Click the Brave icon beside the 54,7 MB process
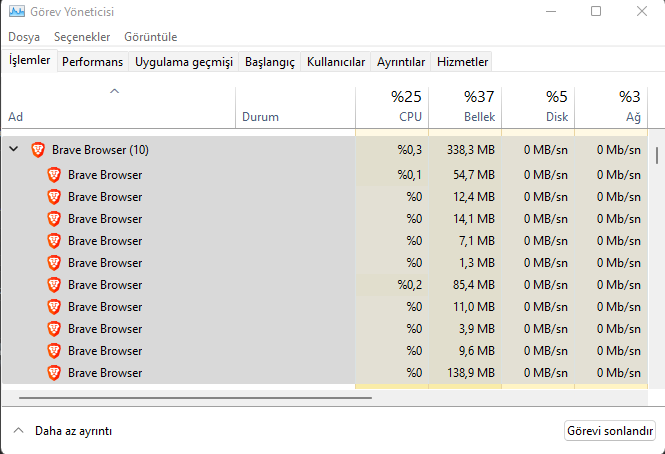665x454 pixels. tap(54, 175)
